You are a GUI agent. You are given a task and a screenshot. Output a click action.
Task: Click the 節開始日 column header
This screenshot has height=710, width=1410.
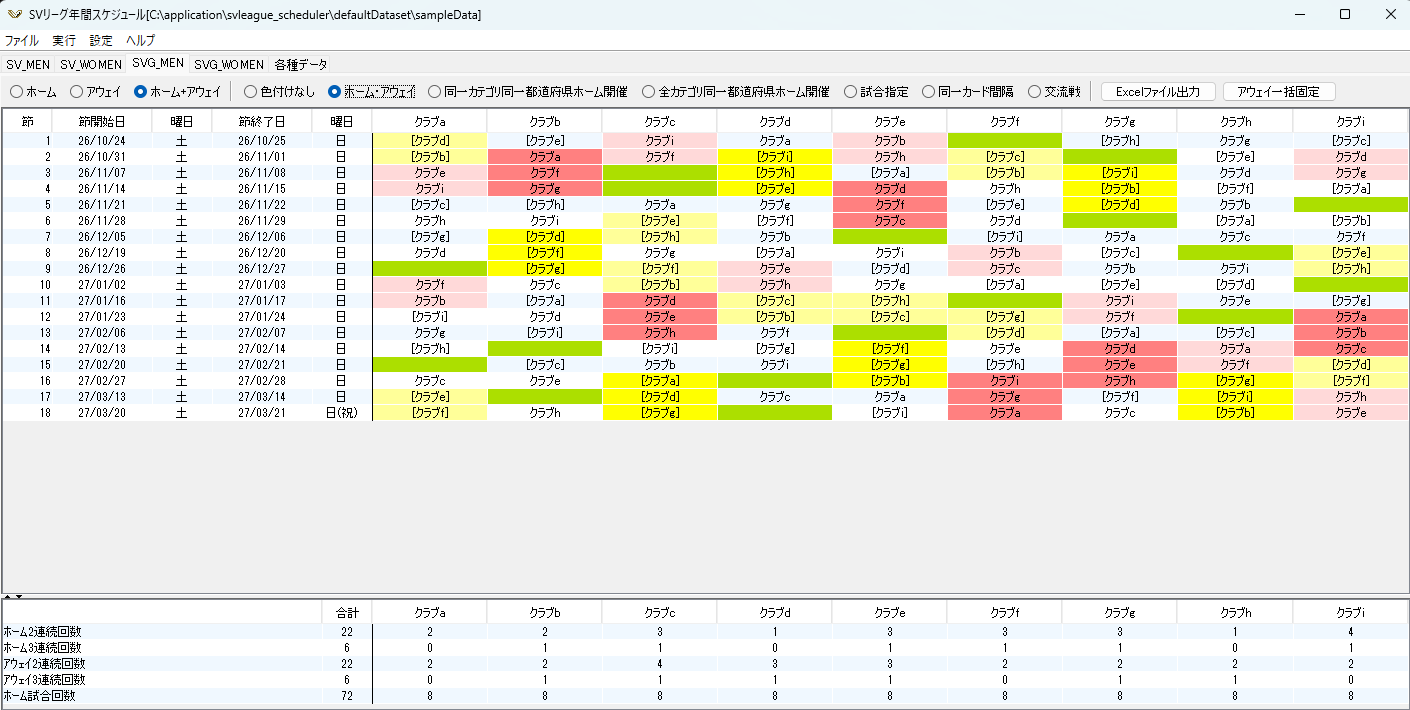tap(102, 121)
